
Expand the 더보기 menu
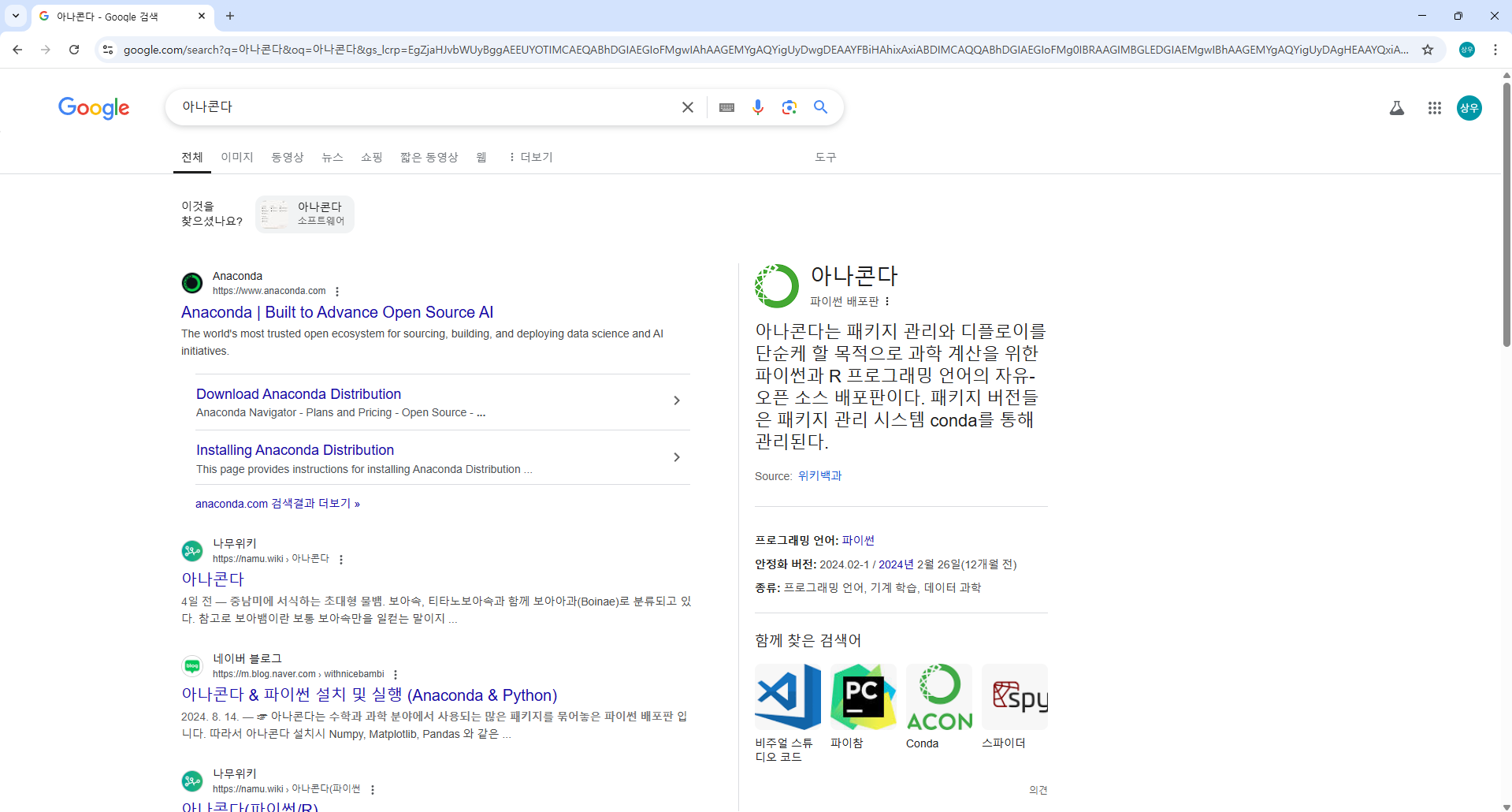(x=530, y=157)
